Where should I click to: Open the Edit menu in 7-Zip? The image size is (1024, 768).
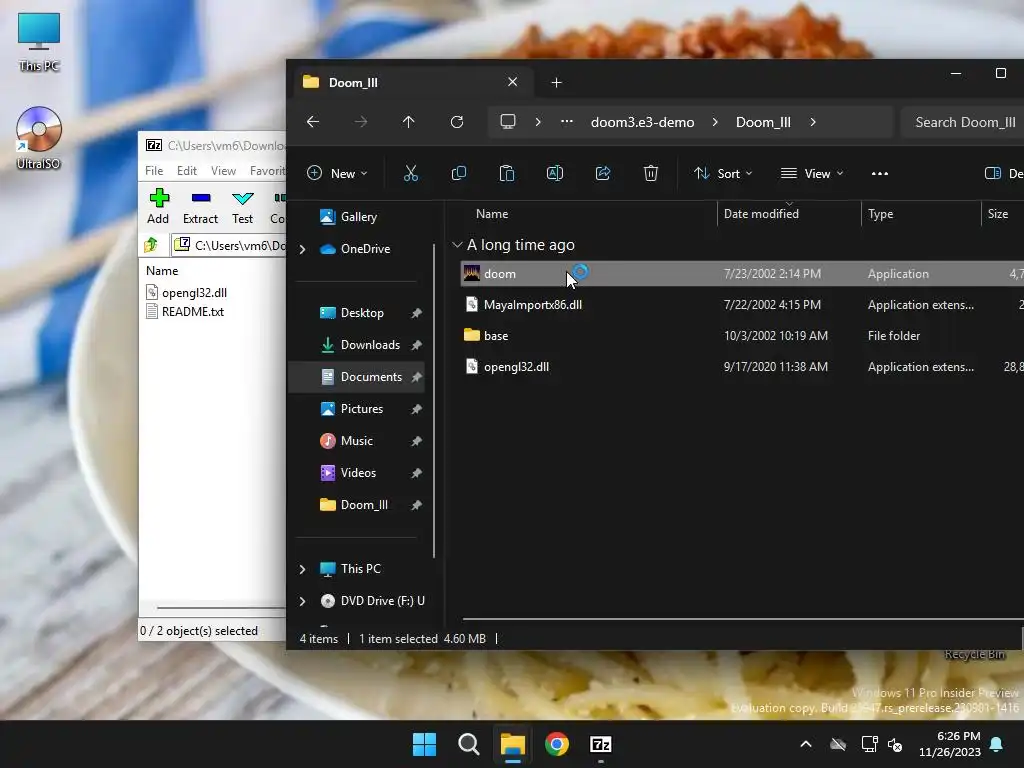pyautogui.click(x=187, y=170)
